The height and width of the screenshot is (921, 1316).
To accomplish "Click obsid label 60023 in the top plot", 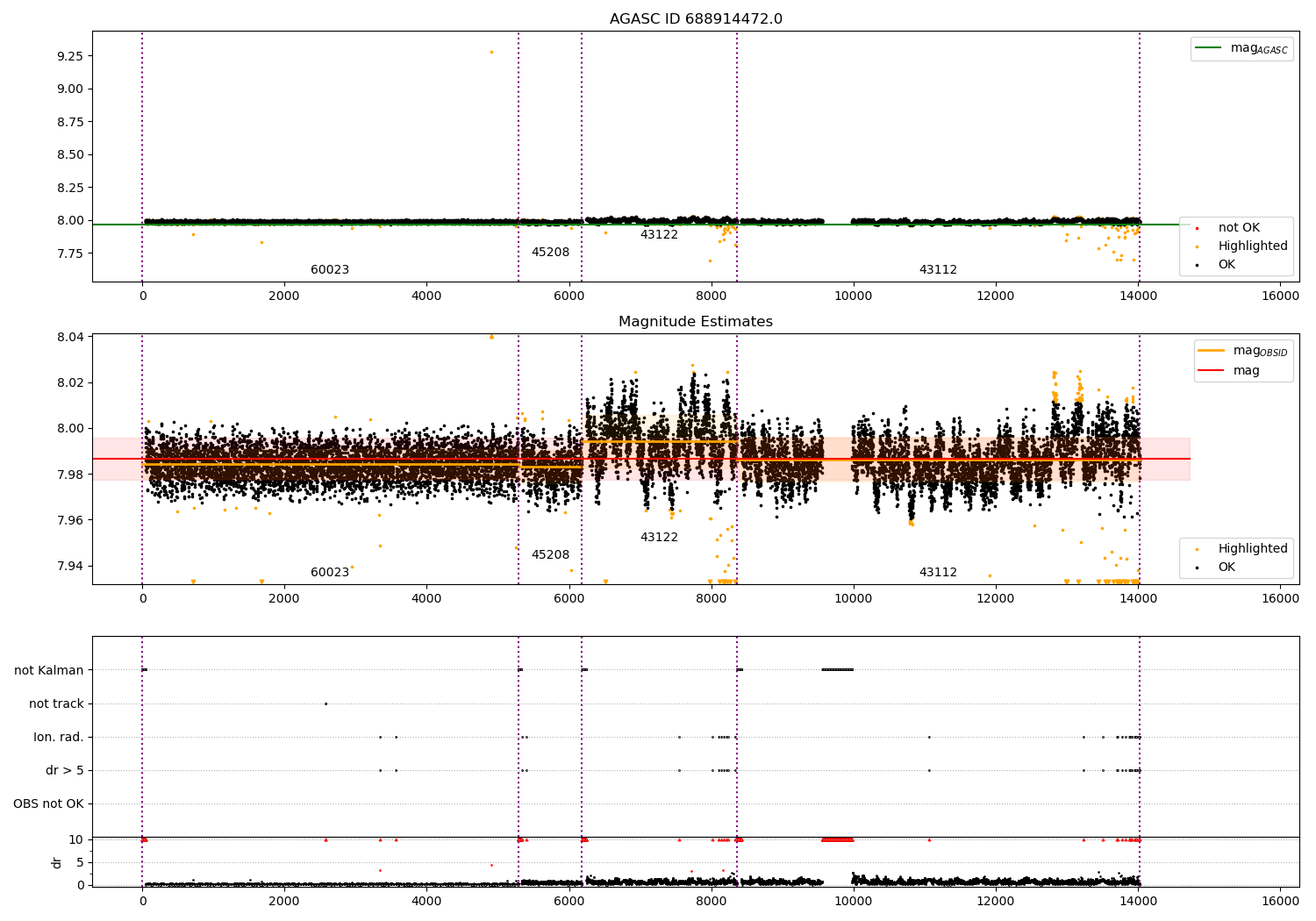I will tap(330, 270).
